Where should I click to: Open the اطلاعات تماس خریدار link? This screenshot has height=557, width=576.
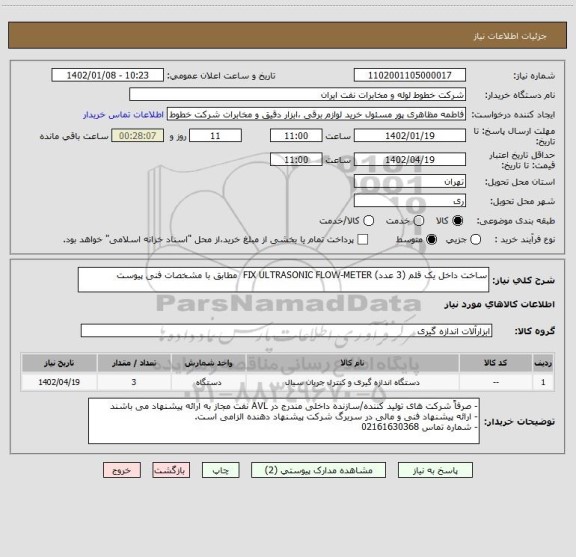click(x=123, y=115)
